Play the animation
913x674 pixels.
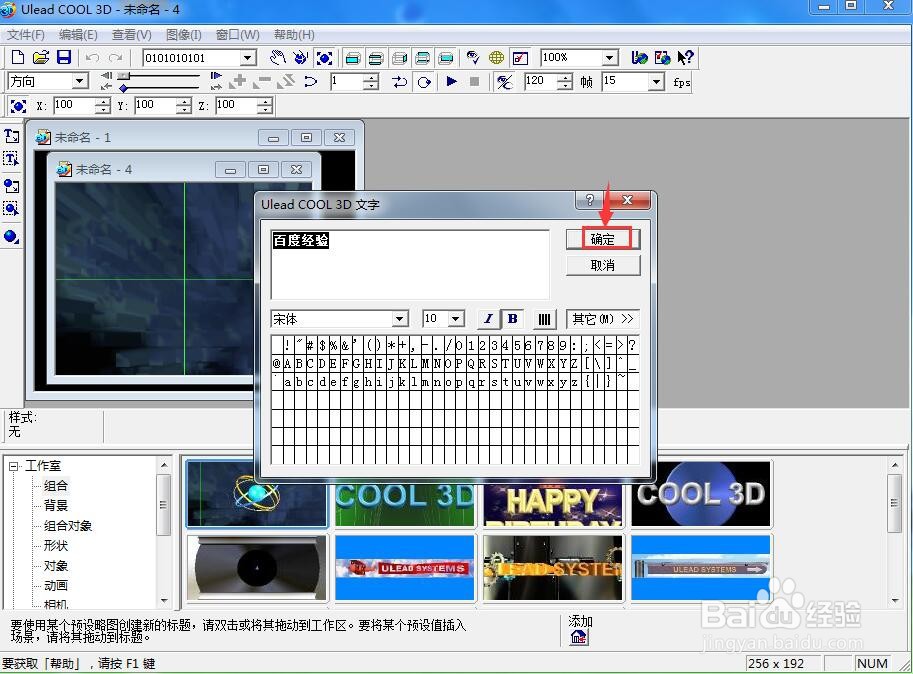(451, 81)
